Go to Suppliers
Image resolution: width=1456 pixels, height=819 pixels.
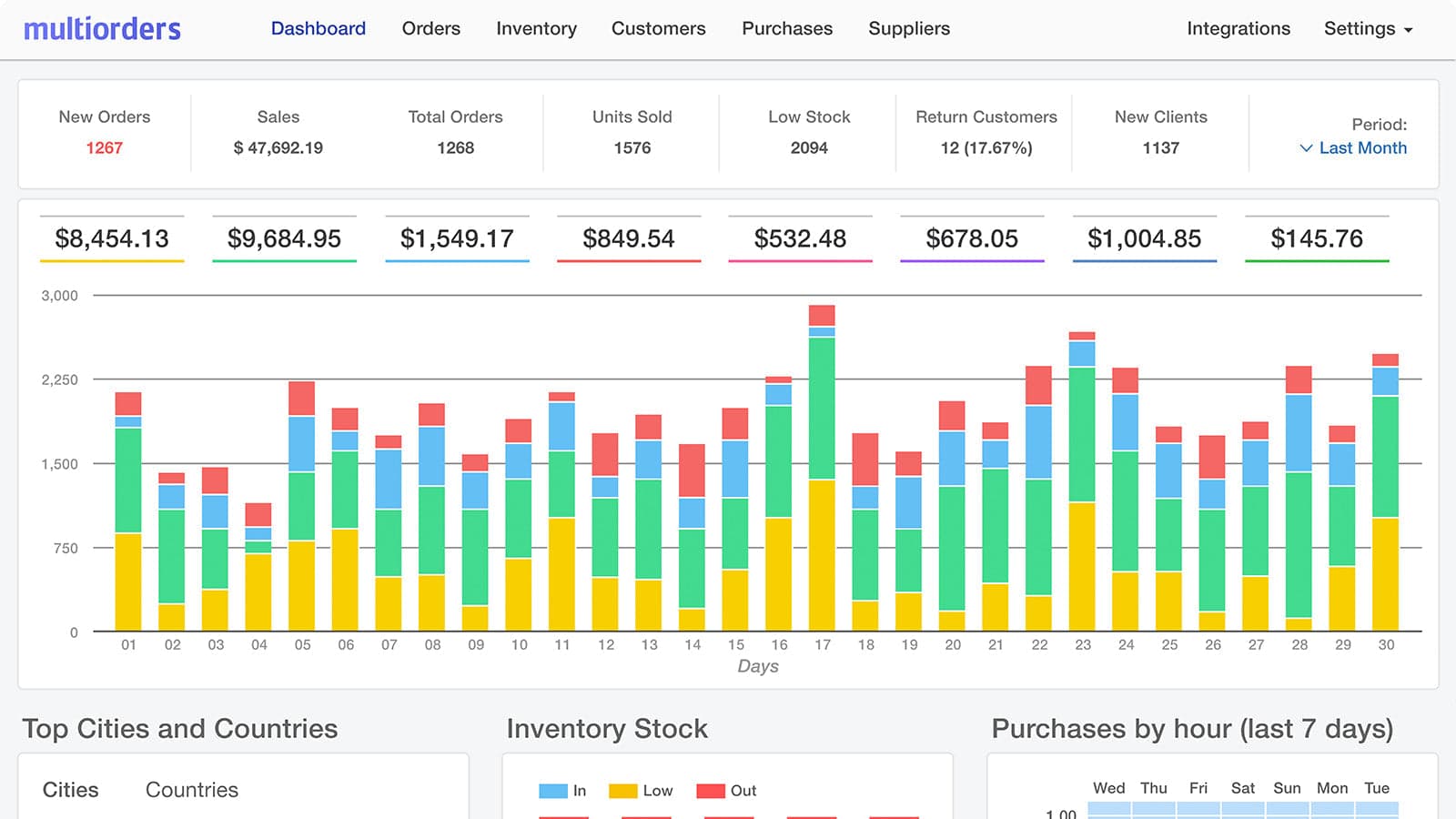point(909,28)
